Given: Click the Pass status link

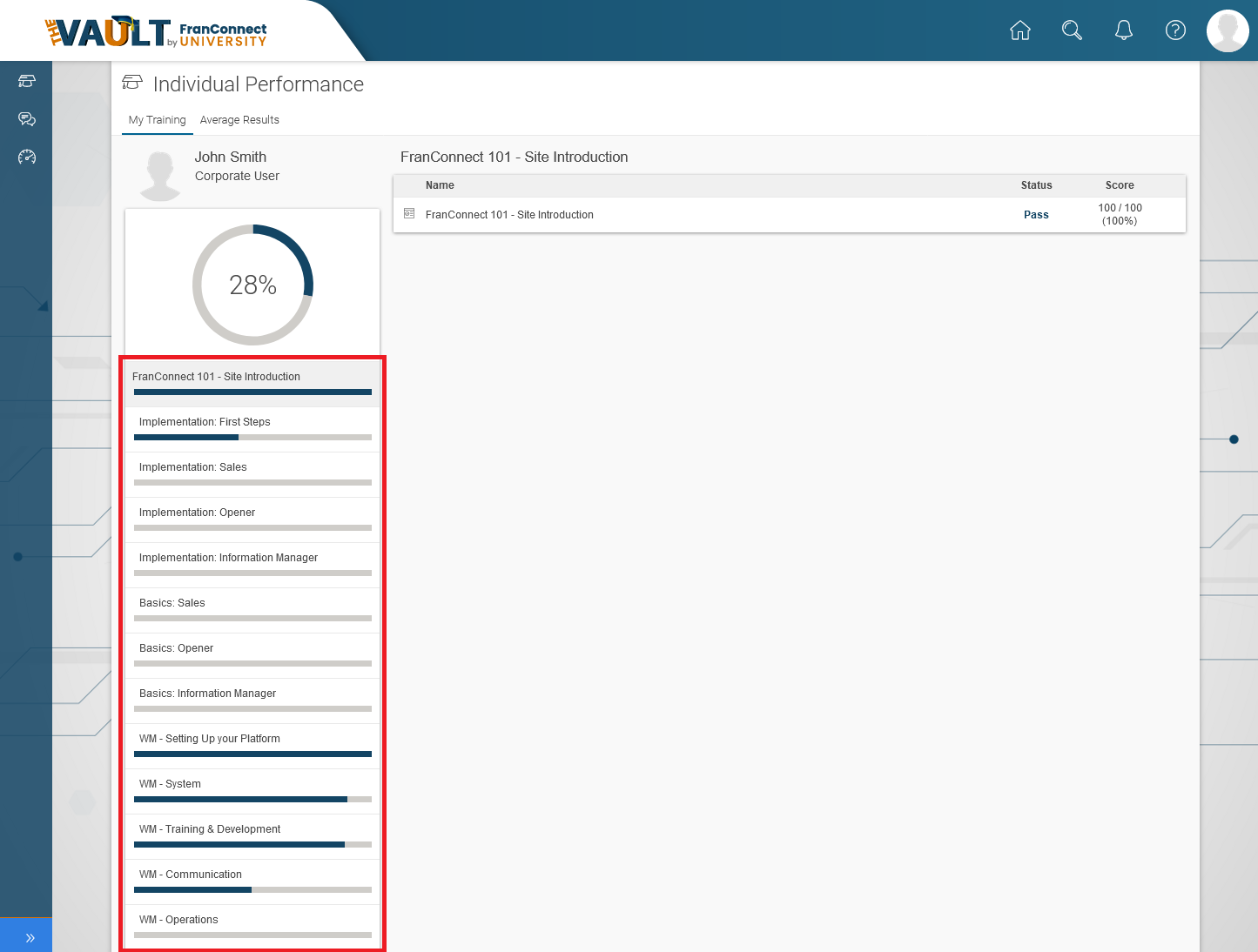Looking at the screenshot, I should click(x=1036, y=214).
